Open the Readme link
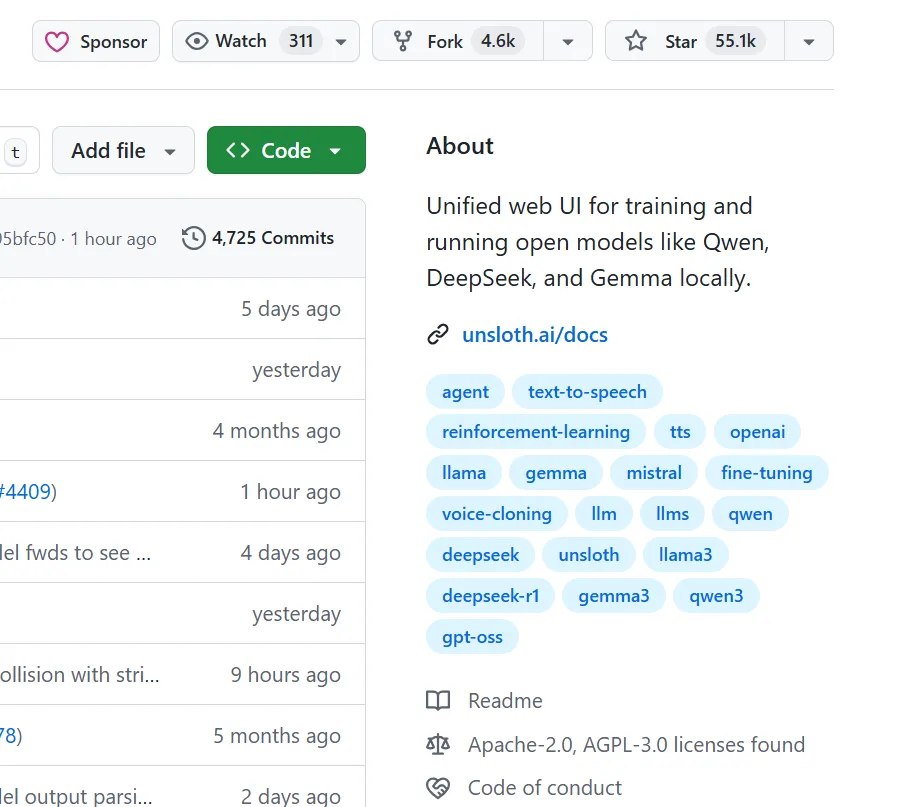Image resolution: width=921 pixels, height=807 pixels. (x=505, y=701)
